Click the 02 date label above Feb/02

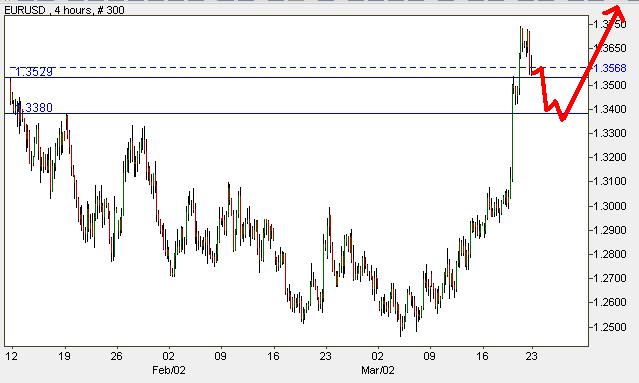(x=168, y=356)
